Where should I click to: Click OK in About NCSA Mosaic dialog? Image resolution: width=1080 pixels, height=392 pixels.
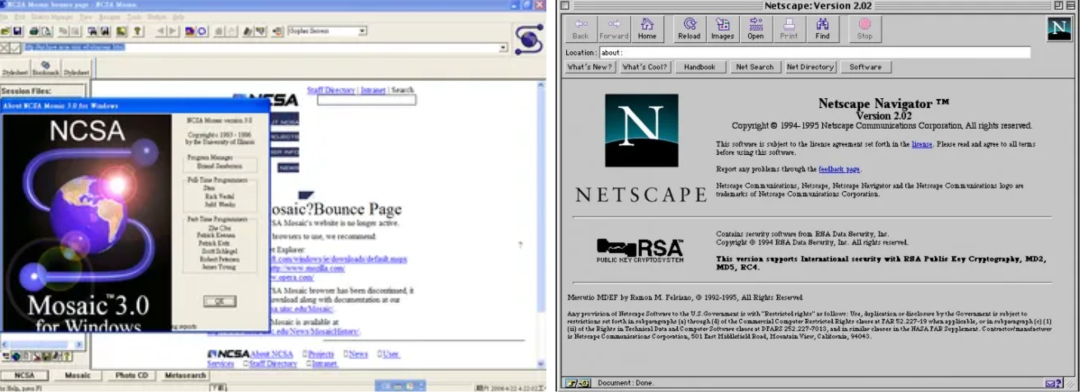[220, 301]
